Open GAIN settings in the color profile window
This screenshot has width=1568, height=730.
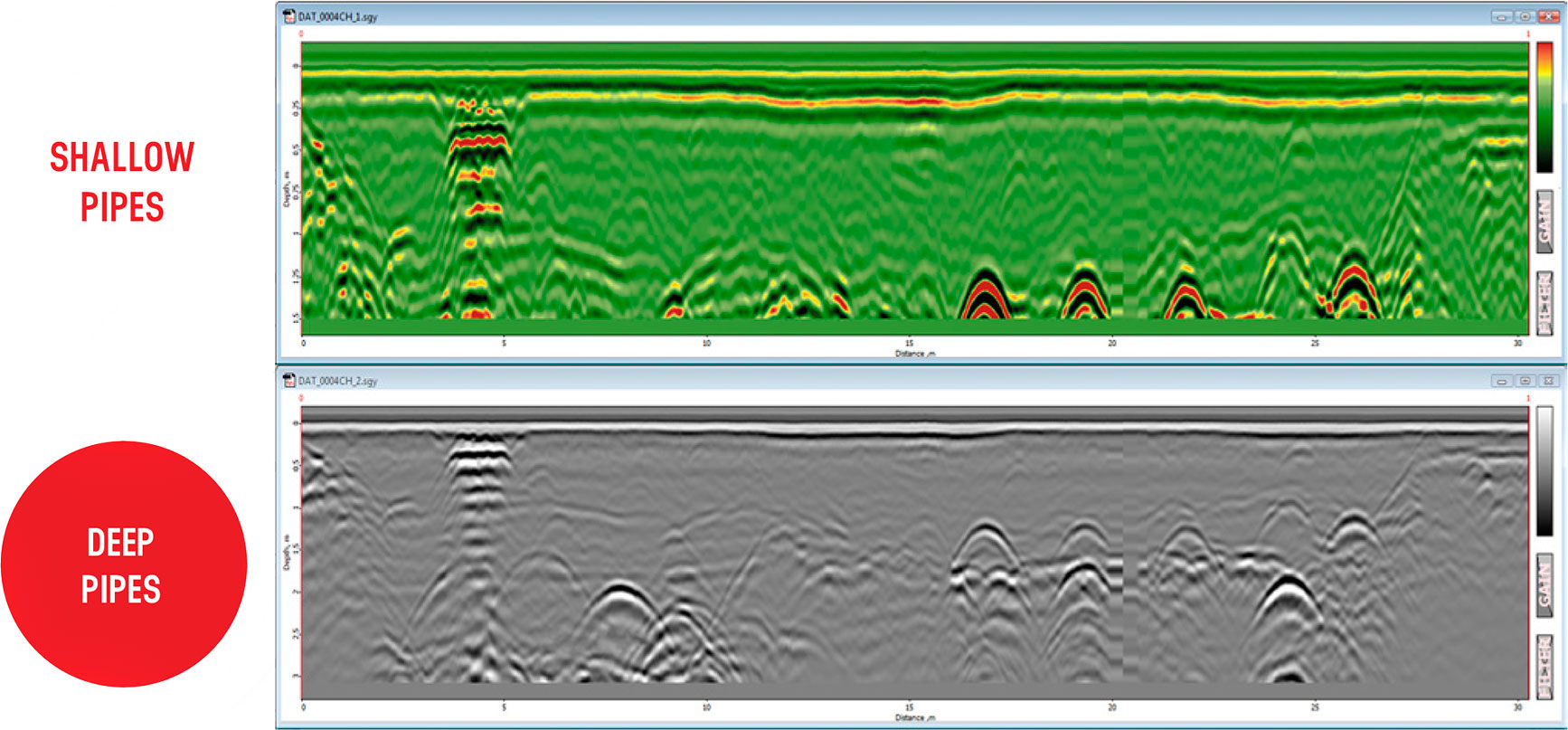point(1544,222)
